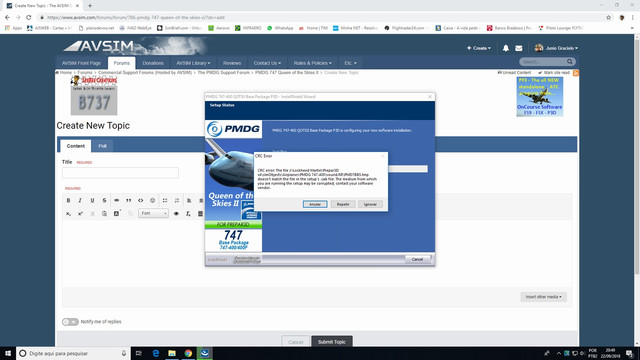The image size is (640, 360).
Task: Focus the topic Title input field
Action: click(x=120, y=173)
